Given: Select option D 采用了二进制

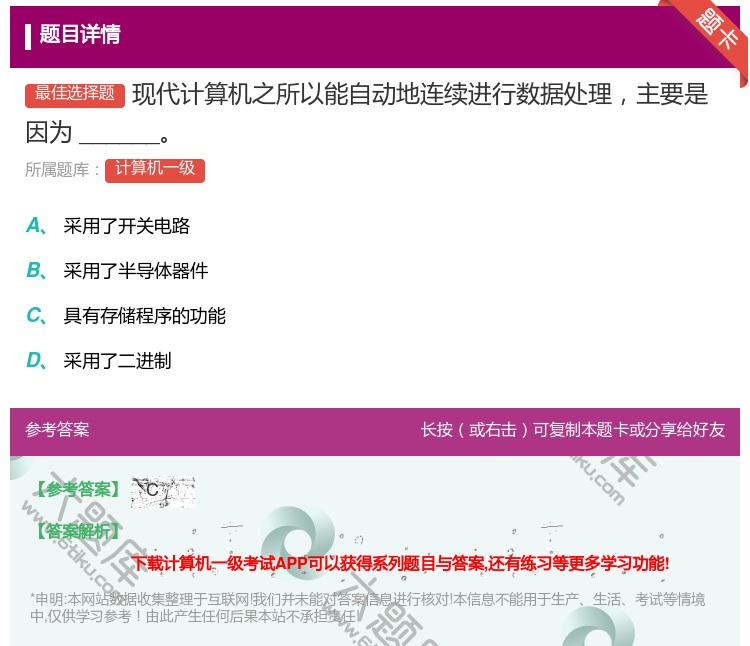Looking at the screenshot, I should tap(99, 361).
